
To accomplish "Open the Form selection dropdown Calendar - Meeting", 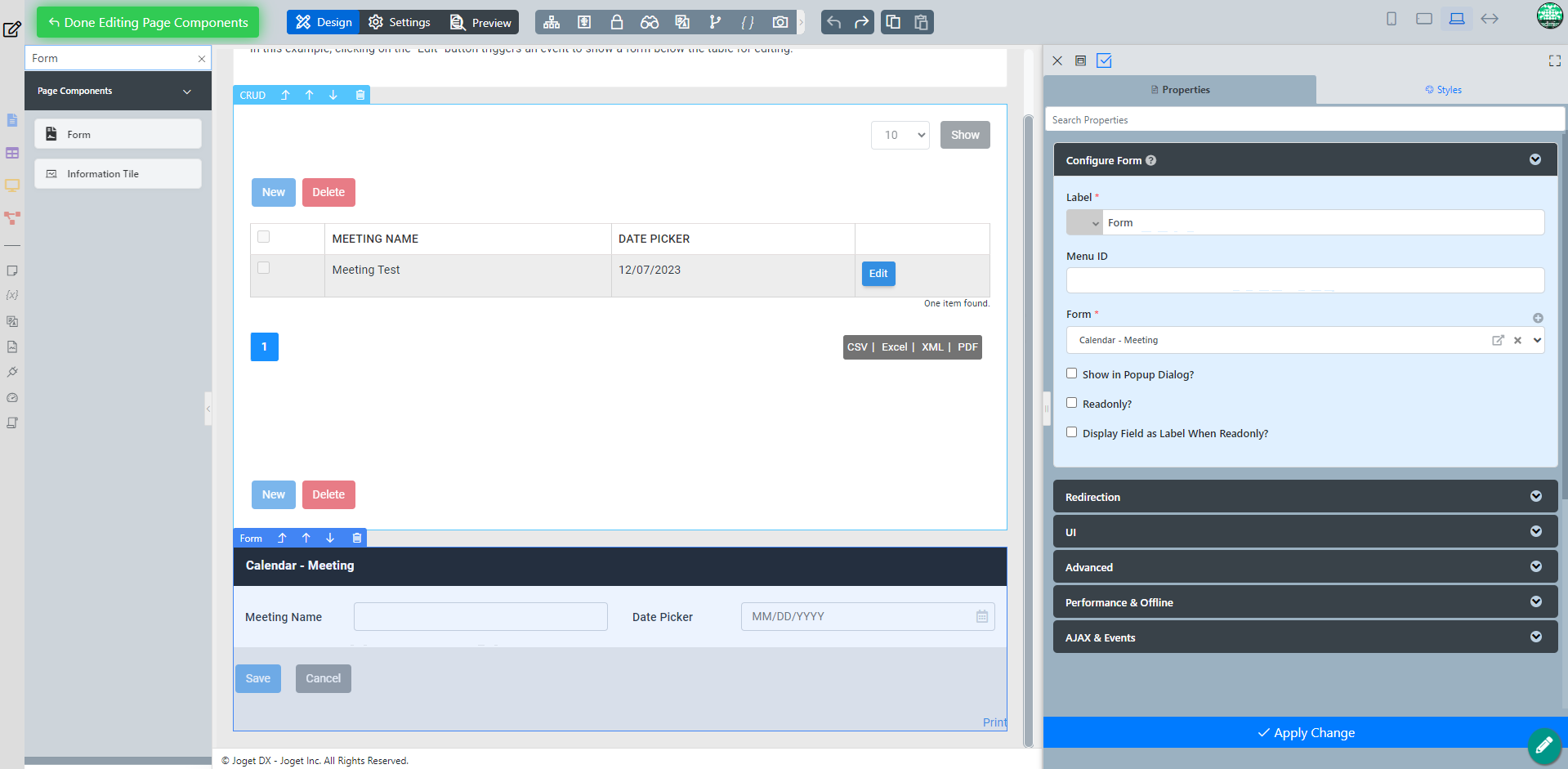I will [1305, 340].
